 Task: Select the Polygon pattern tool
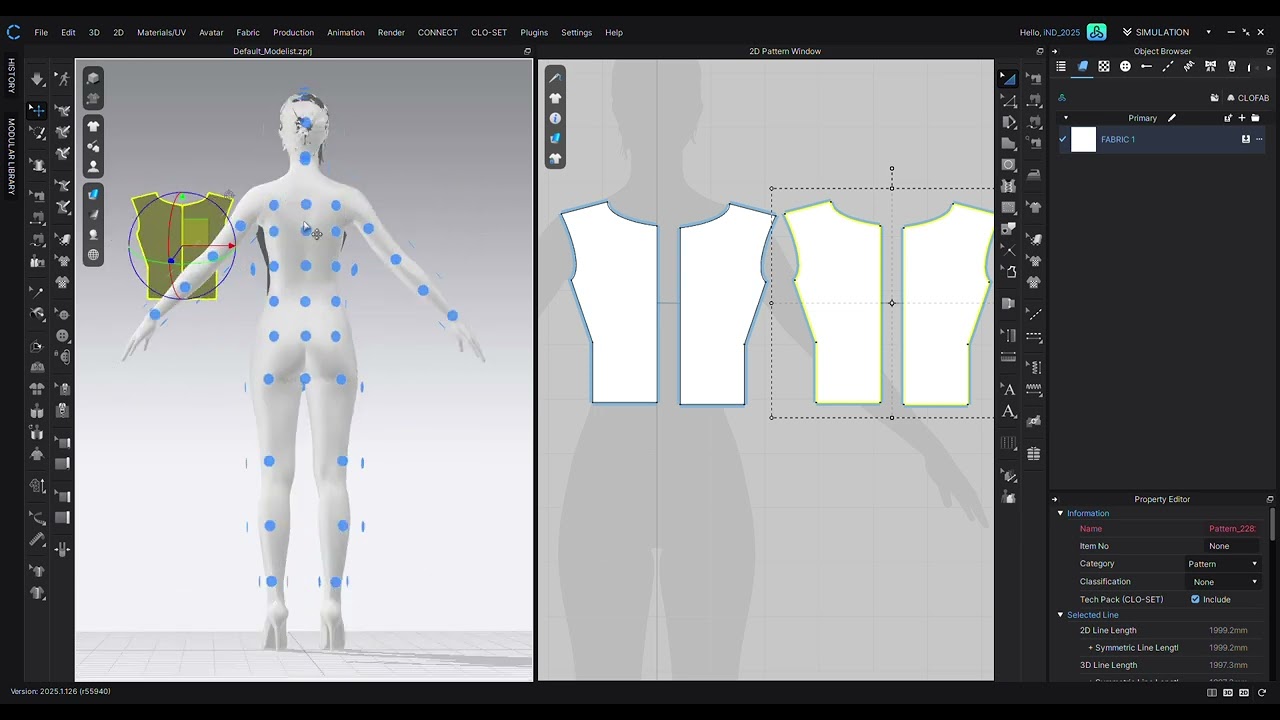point(1008,144)
